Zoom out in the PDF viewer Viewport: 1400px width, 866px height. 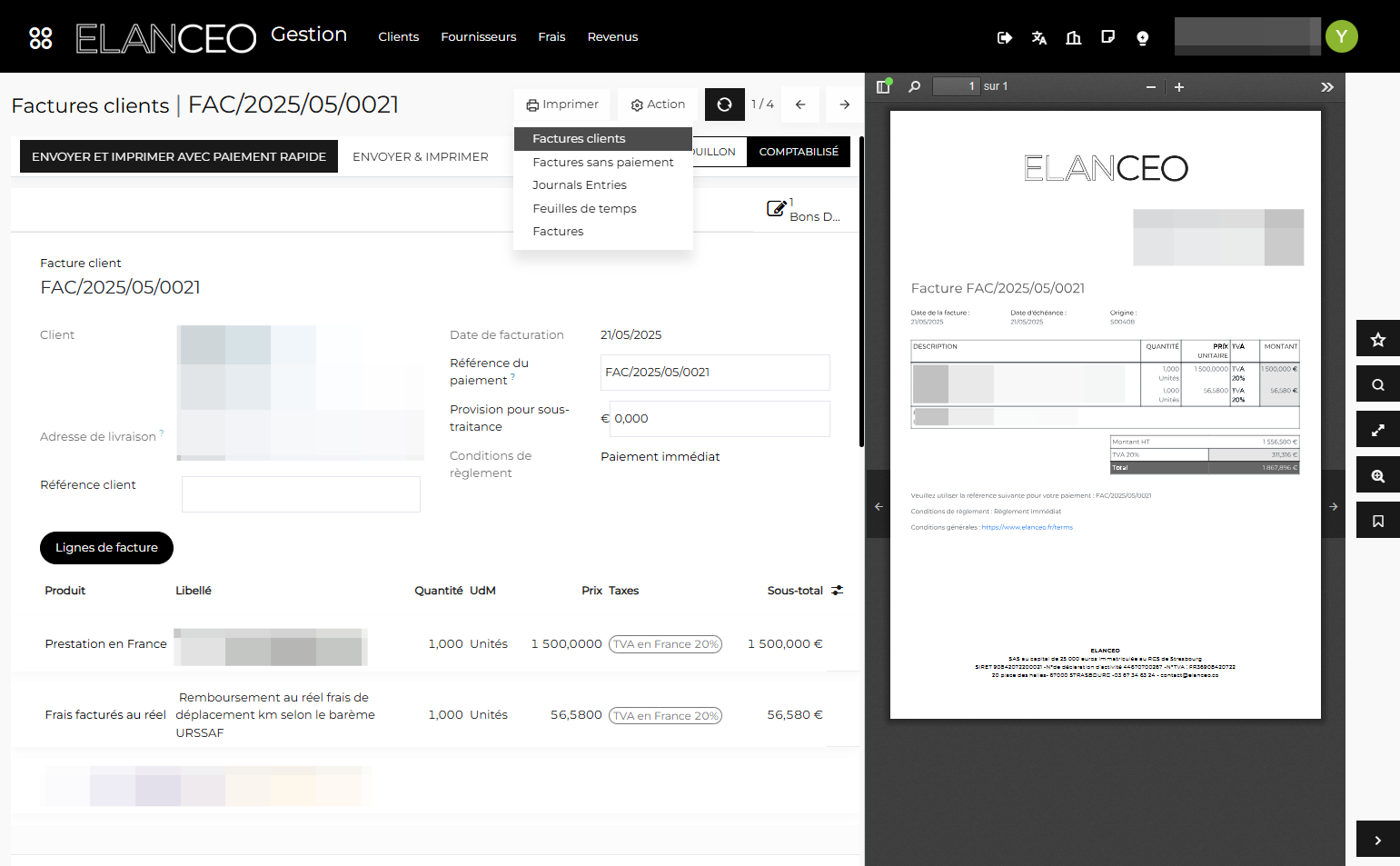1151,87
